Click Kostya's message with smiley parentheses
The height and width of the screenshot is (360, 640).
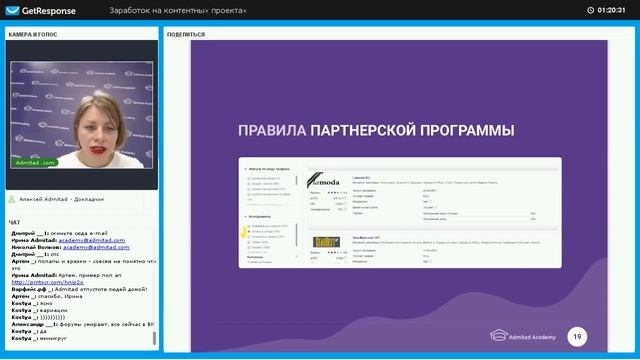tap(38, 317)
